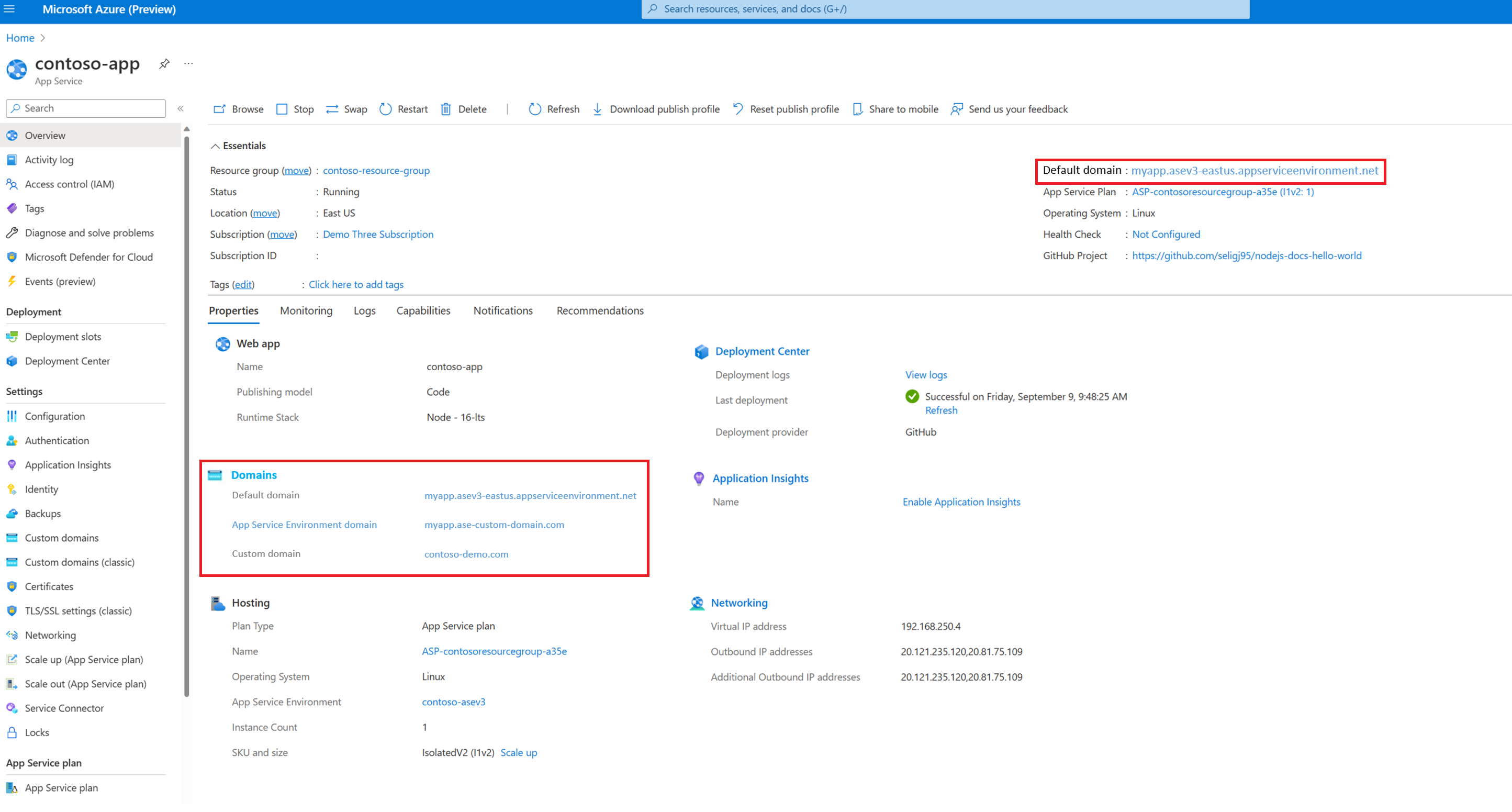Screen dimensions: 1512x812
Task: Click Enable Application Insights link
Action: 961,502
